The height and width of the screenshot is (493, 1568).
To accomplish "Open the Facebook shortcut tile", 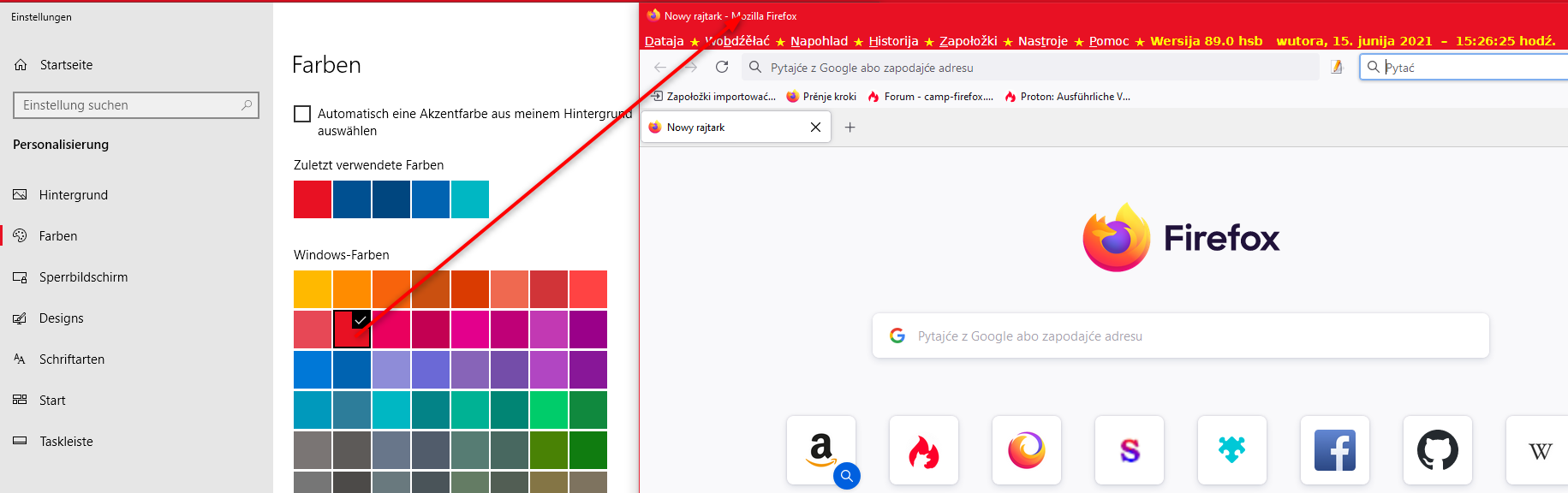I will coord(1335,450).
